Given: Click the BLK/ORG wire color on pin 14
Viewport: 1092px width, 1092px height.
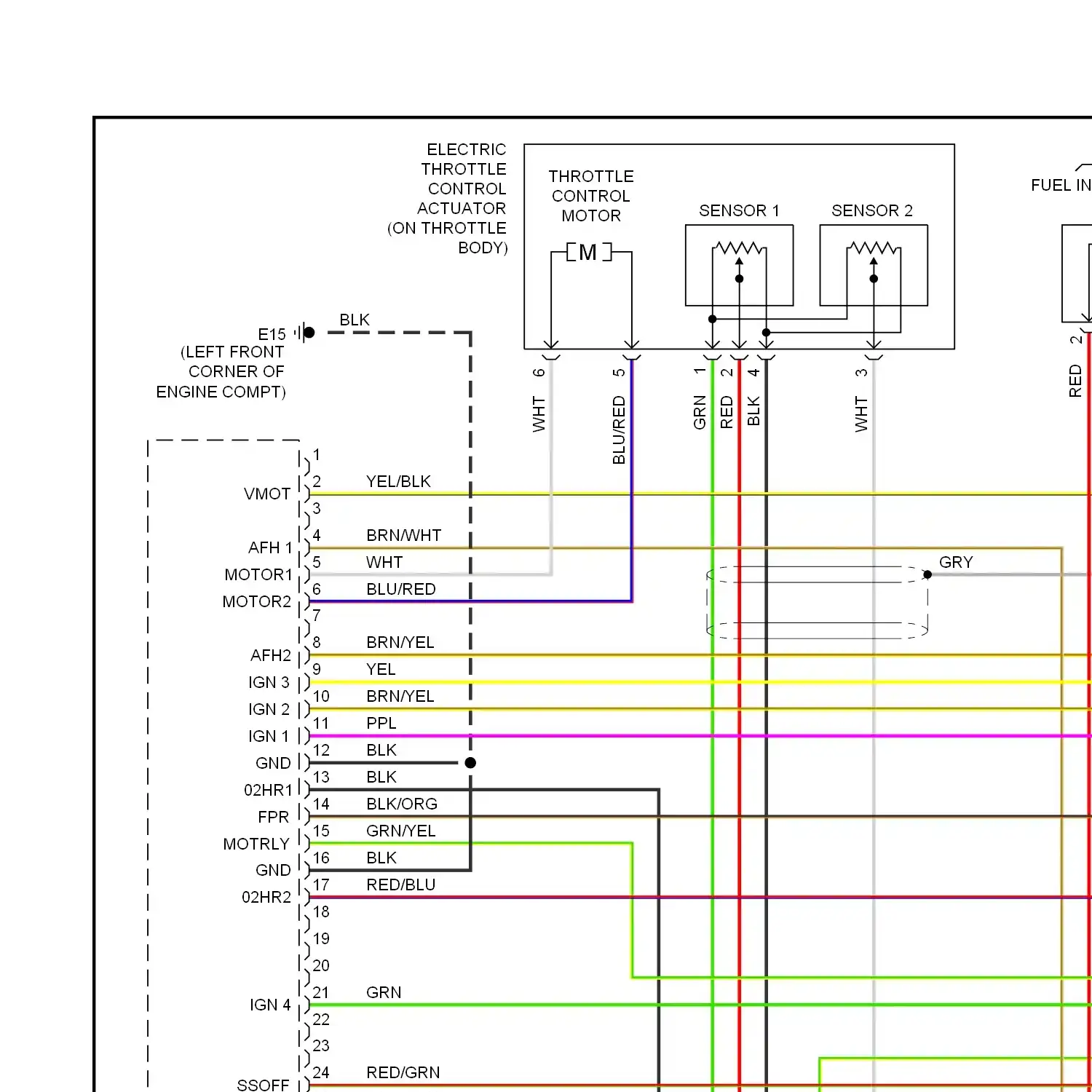Looking at the screenshot, I should point(402,804).
